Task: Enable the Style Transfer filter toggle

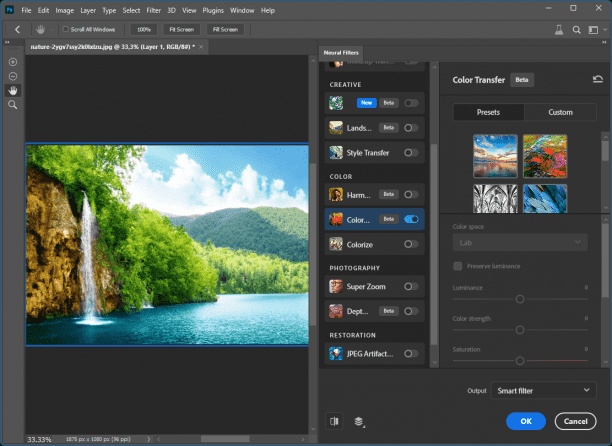Action: click(x=410, y=153)
